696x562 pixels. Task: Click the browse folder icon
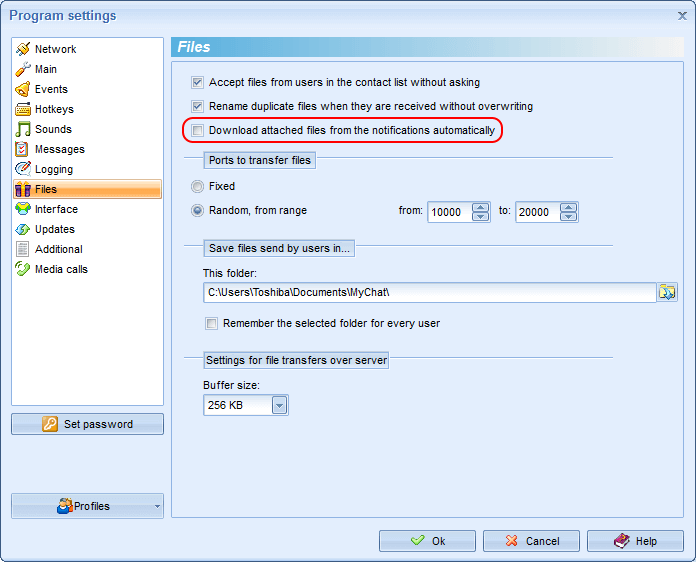(x=667, y=292)
